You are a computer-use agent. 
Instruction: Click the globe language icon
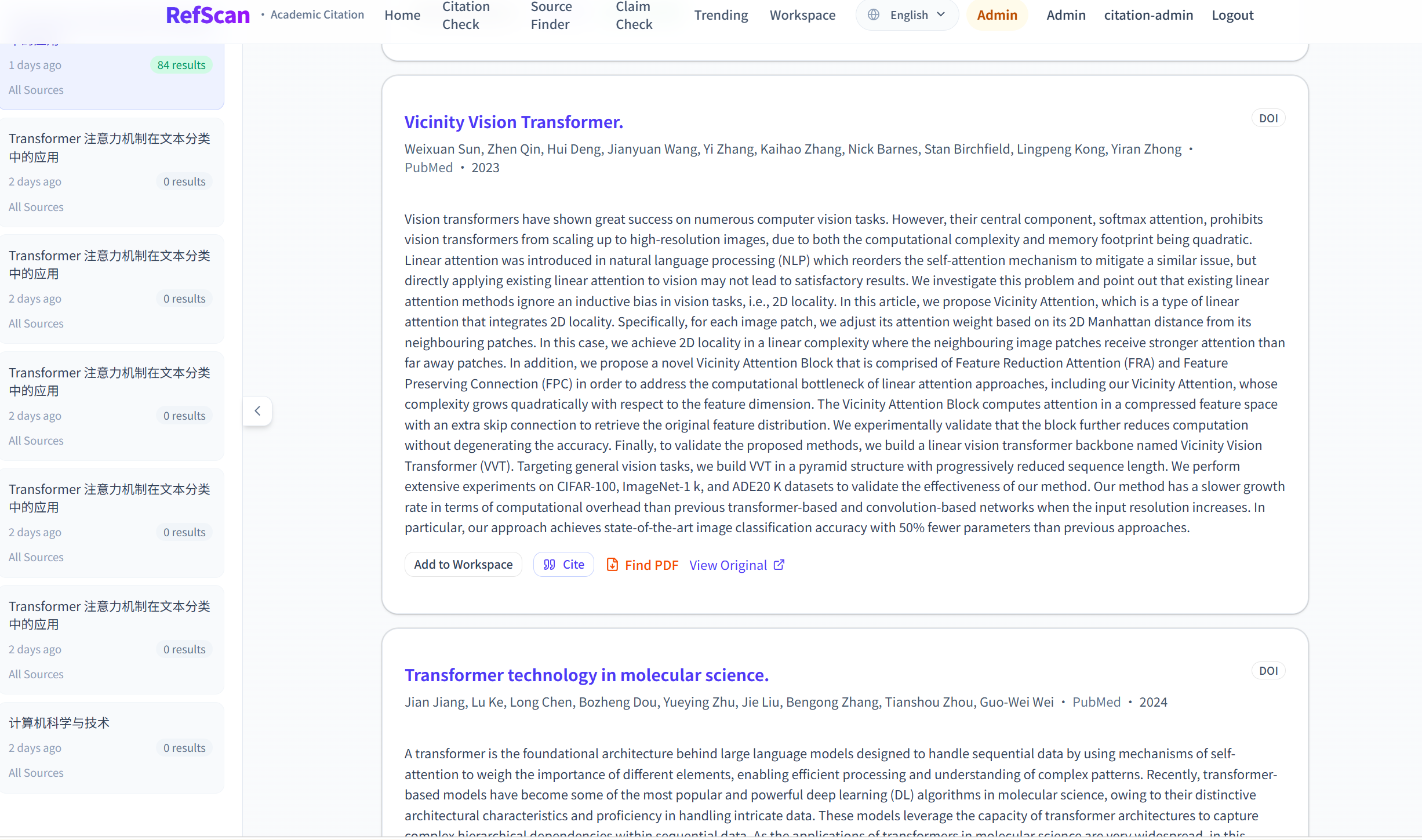point(873,15)
